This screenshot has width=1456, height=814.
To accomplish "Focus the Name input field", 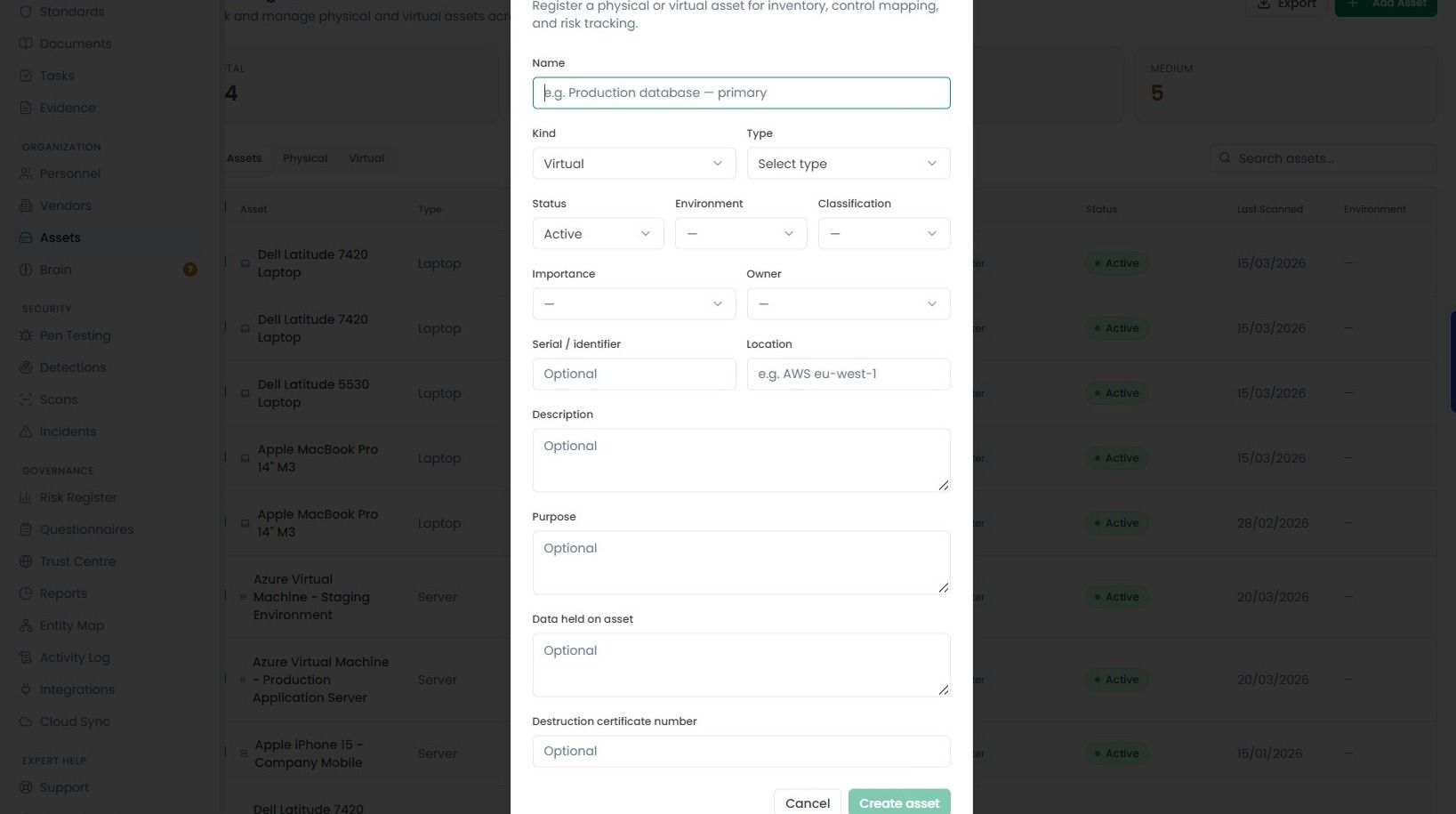I will pos(741,93).
